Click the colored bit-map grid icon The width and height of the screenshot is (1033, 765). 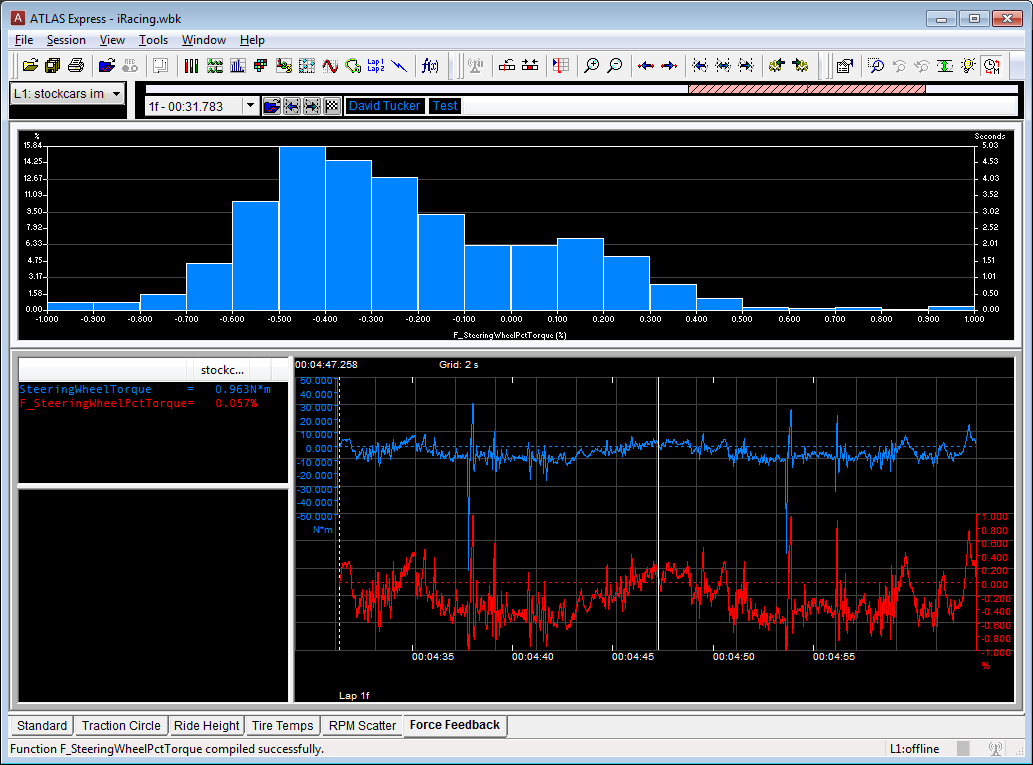pos(260,65)
